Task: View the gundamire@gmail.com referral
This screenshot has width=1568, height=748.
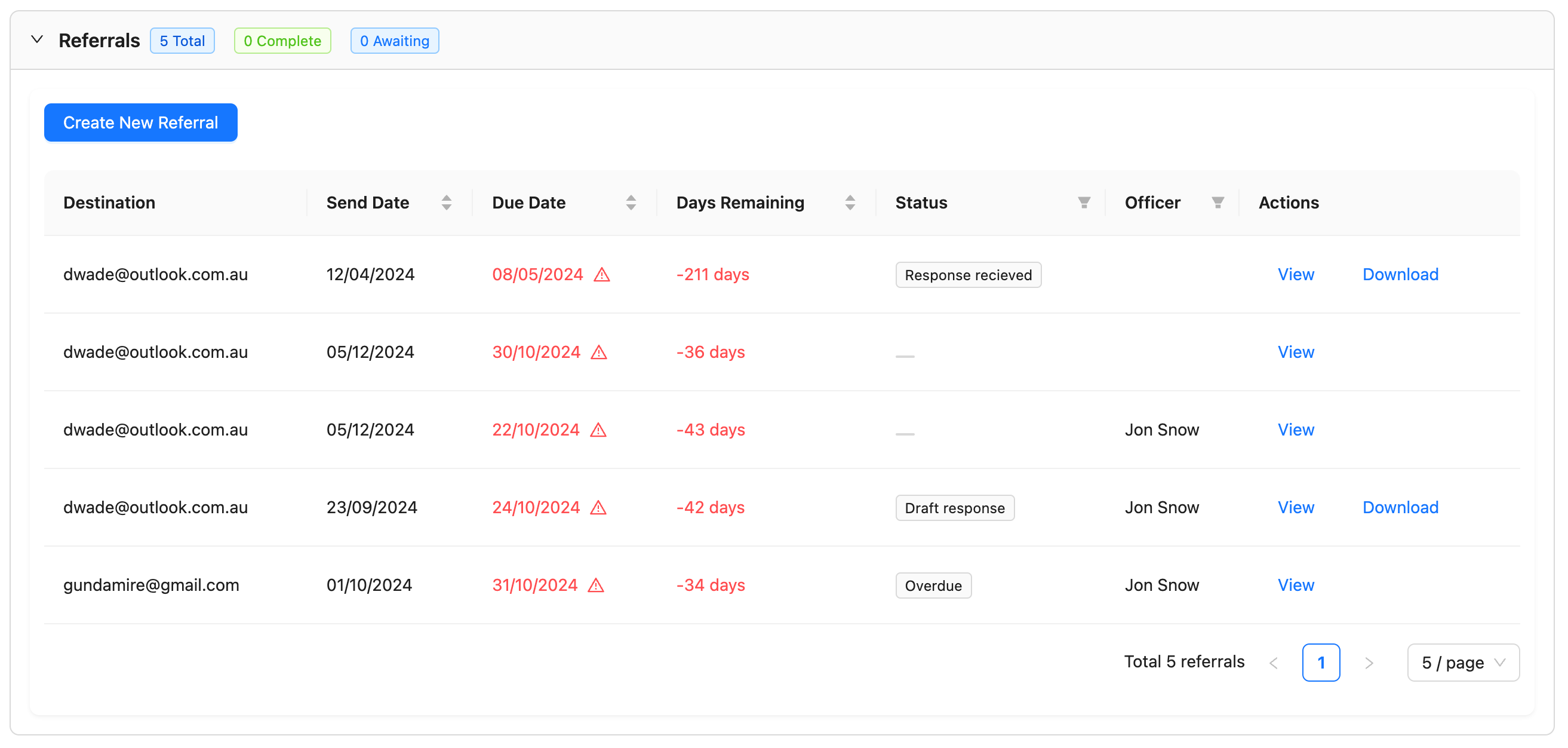Action: pos(1295,585)
